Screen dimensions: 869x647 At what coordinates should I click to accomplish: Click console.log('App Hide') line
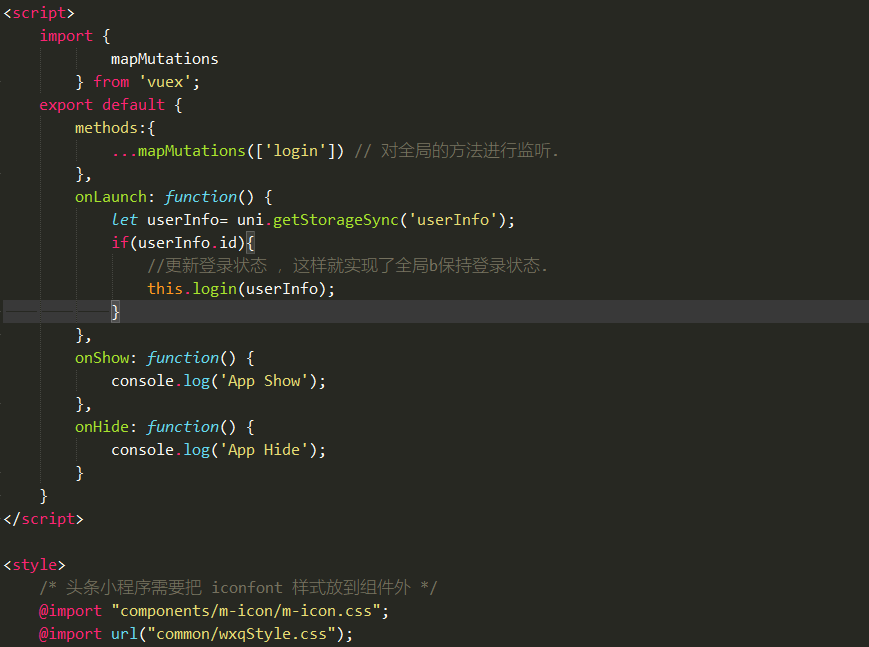coord(218,450)
